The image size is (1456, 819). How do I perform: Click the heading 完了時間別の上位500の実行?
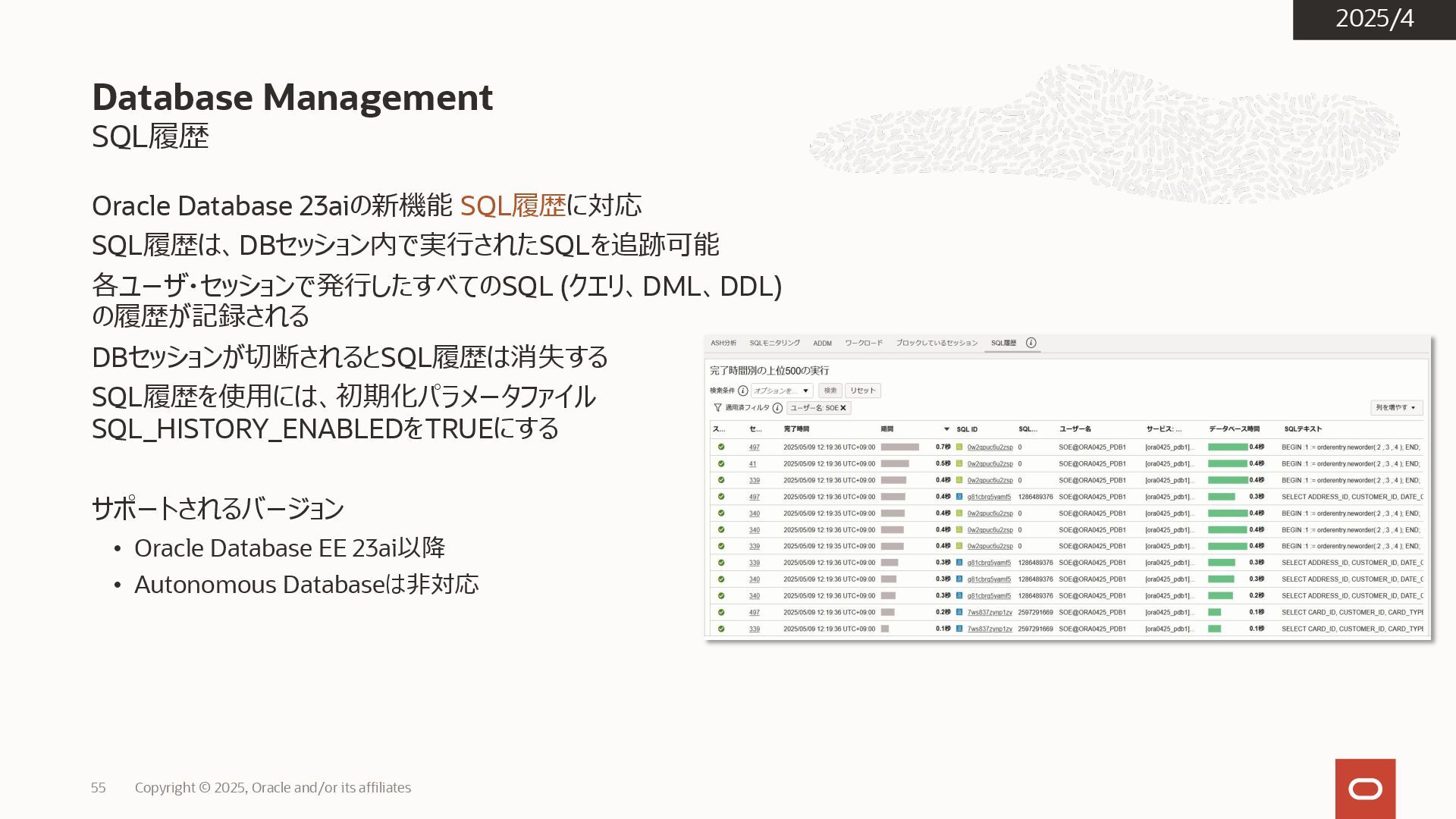(769, 371)
